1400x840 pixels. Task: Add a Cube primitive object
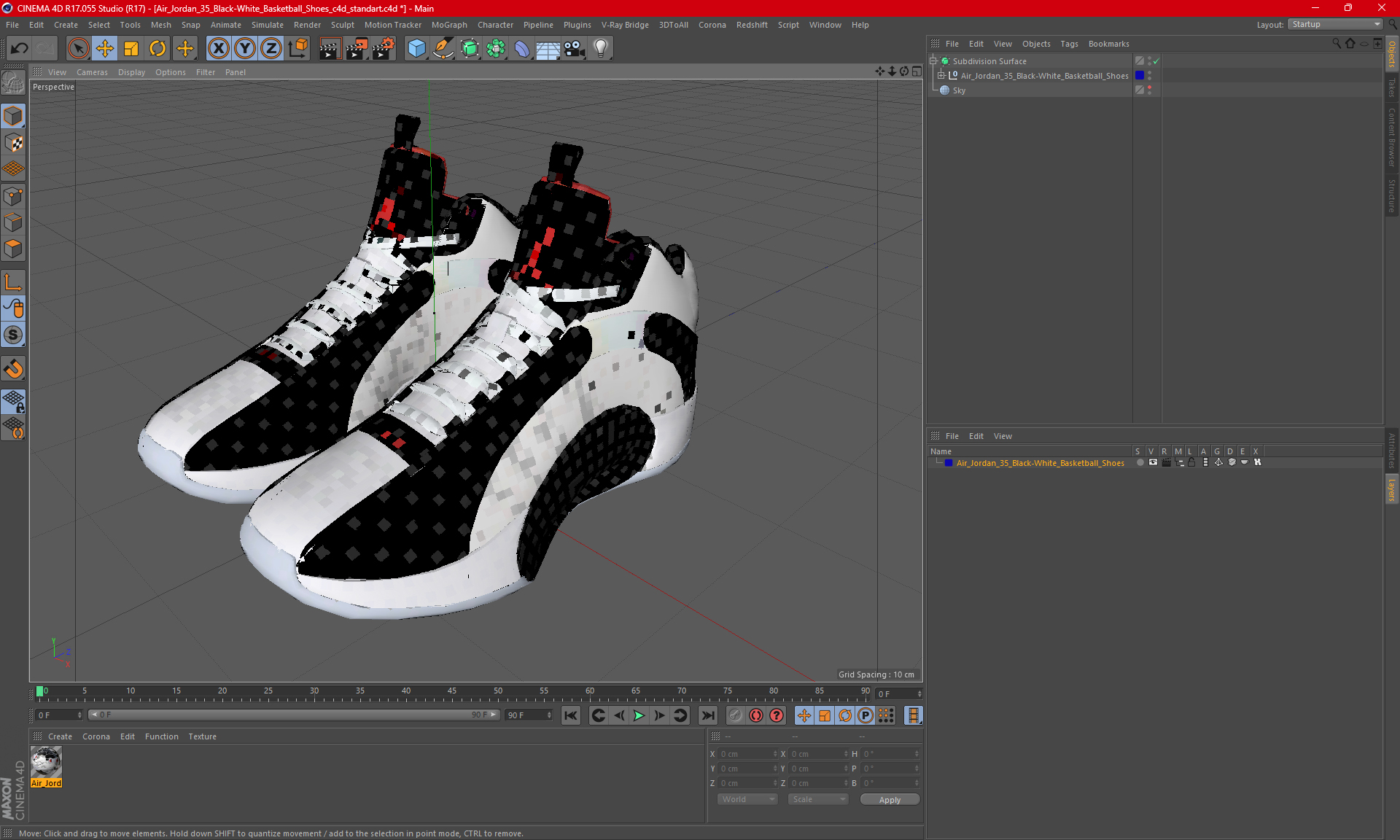tap(416, 49)
